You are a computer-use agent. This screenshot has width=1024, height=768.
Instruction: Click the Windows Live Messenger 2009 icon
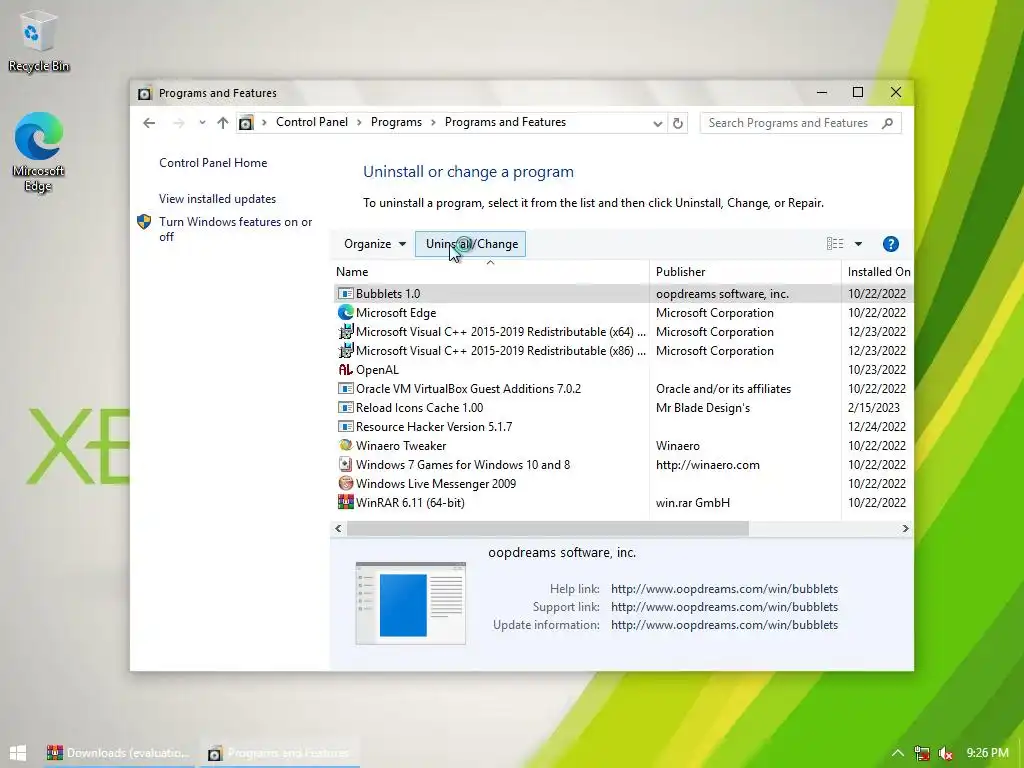pyautogui.click(x=345, y=483)
